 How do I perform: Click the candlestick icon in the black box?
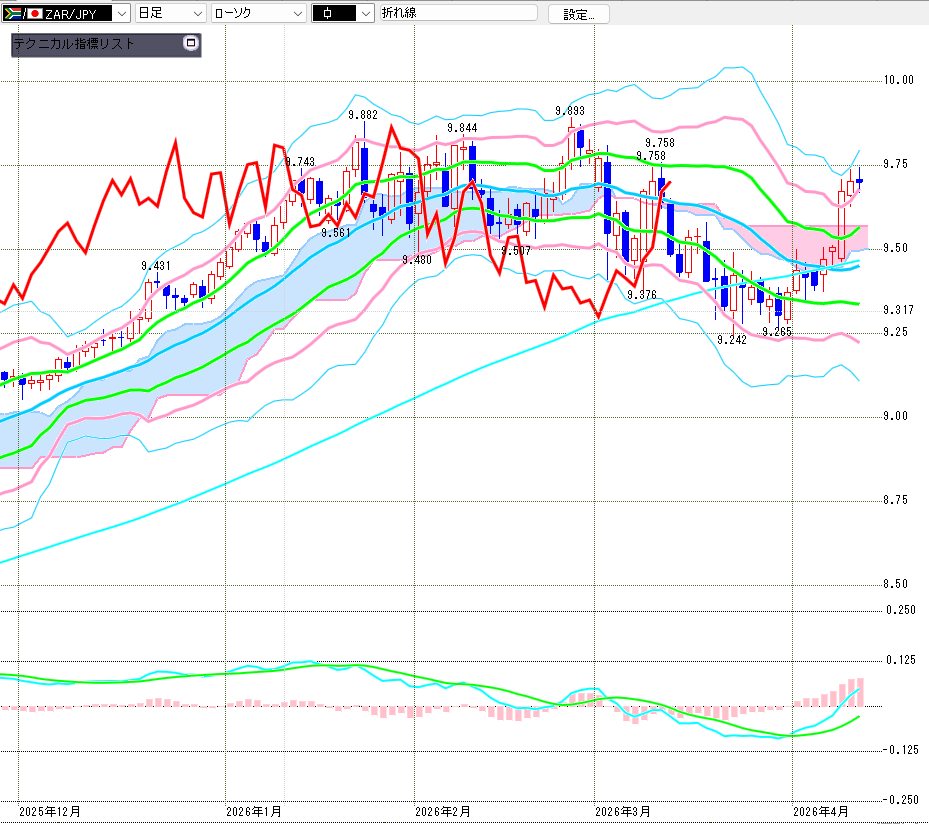331,13
